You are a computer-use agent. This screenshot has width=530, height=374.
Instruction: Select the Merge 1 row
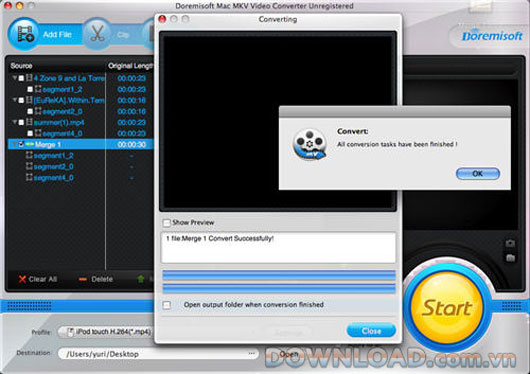tap(80, 144)
